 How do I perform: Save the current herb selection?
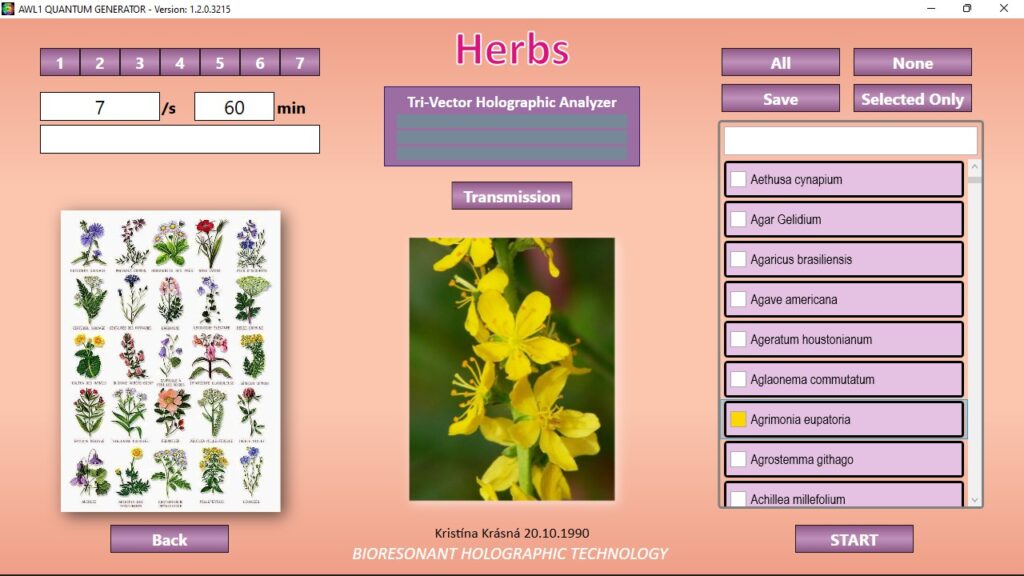coord(780,99)
